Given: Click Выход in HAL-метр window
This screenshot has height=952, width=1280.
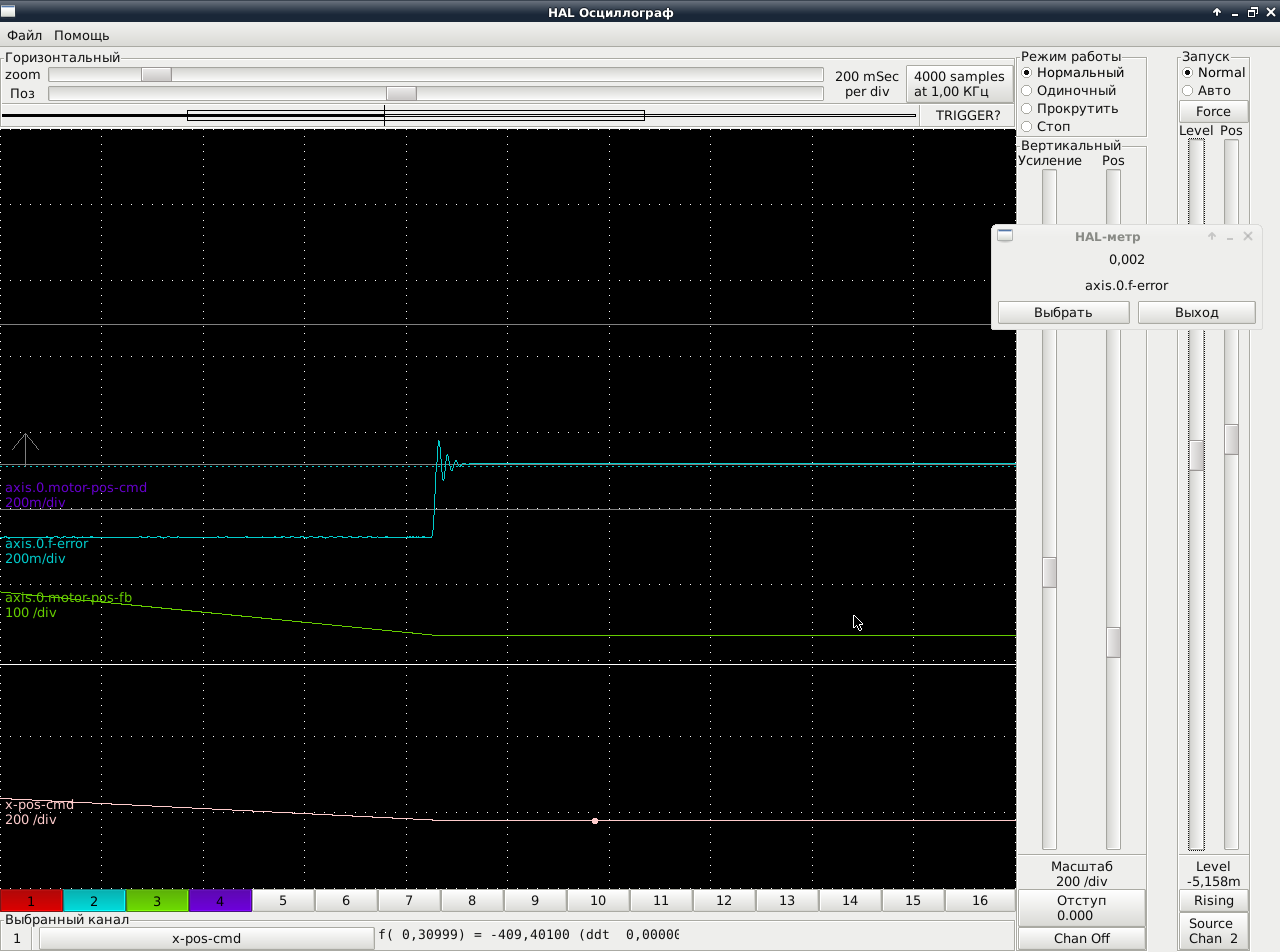Looking at the screenshot, I should (x=1197, y=312).
